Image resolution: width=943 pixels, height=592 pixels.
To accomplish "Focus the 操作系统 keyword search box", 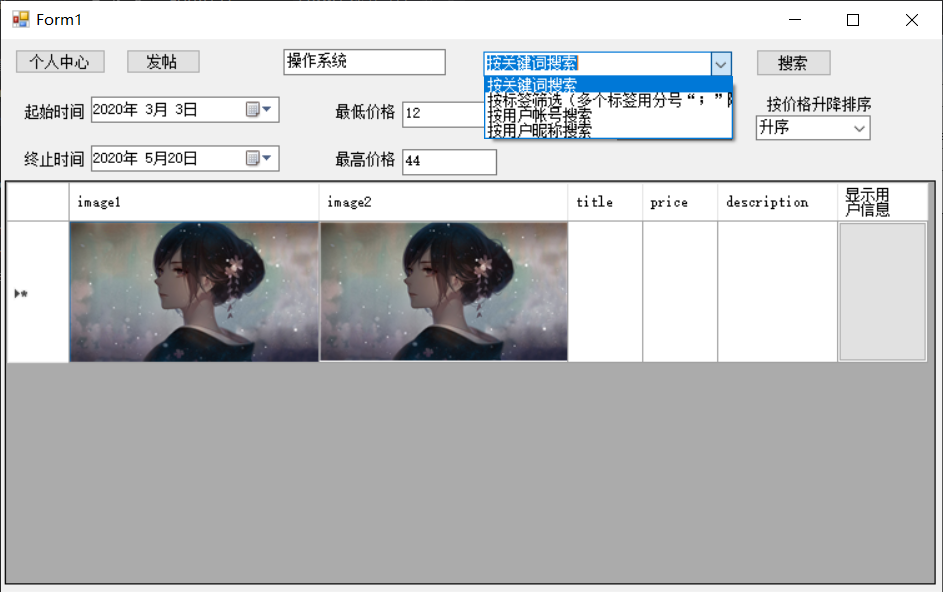I will click(364, 62).
